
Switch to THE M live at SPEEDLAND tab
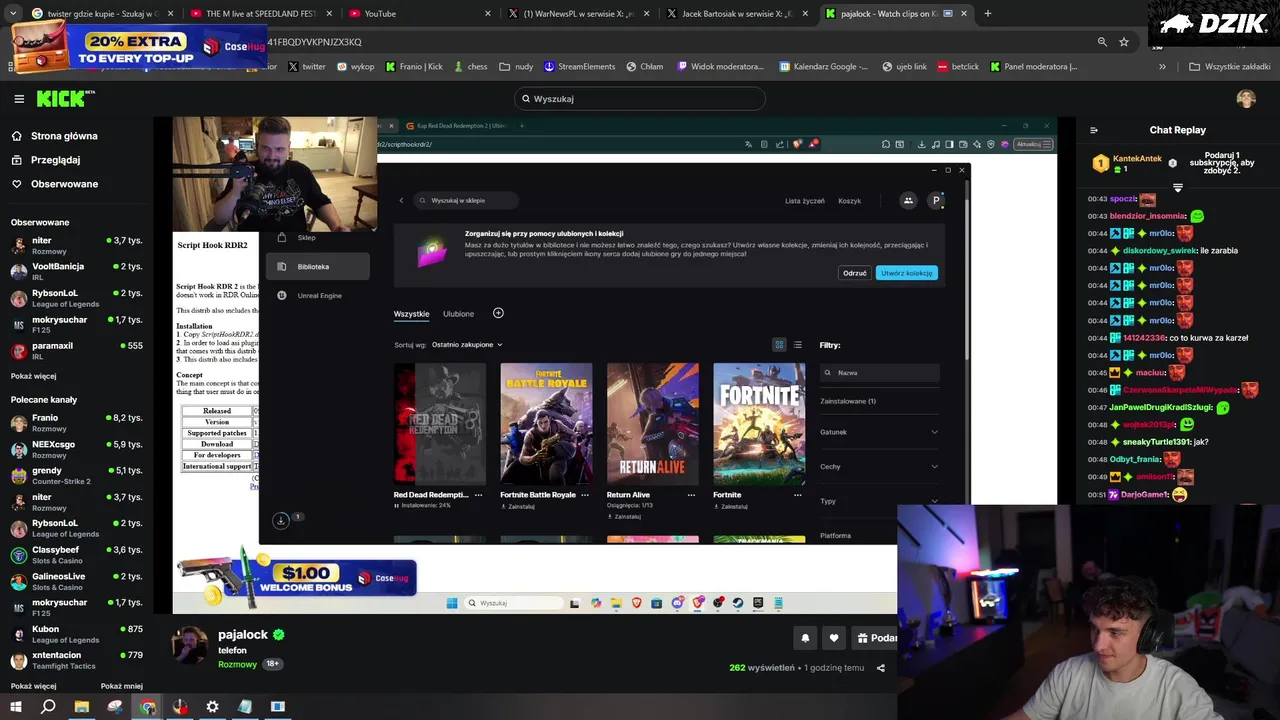[260, 13]
